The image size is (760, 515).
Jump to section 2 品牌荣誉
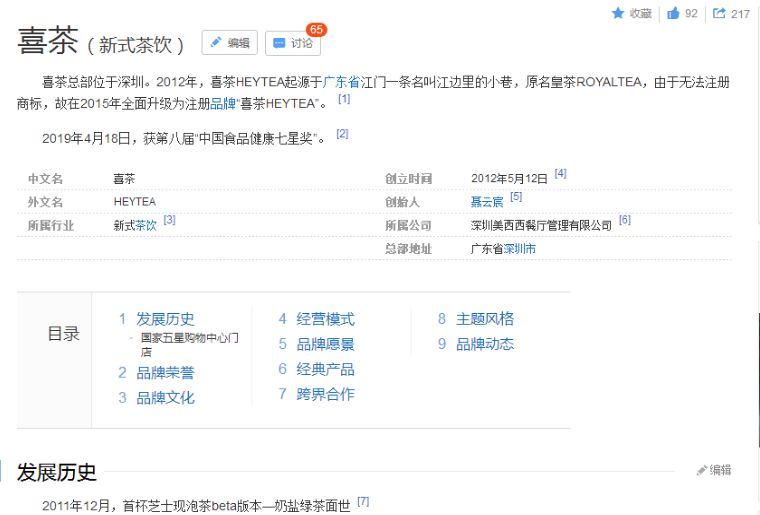tap(165, 373)
